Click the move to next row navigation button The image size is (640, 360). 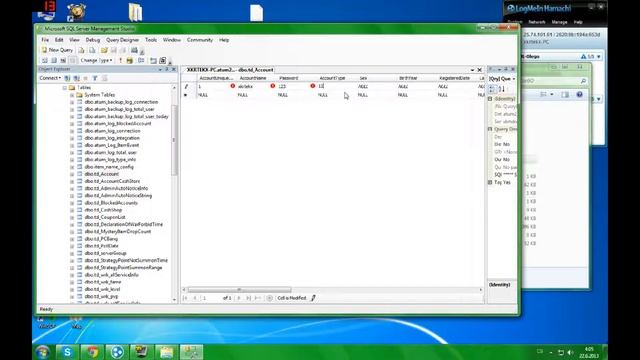(x=239, y=298)
